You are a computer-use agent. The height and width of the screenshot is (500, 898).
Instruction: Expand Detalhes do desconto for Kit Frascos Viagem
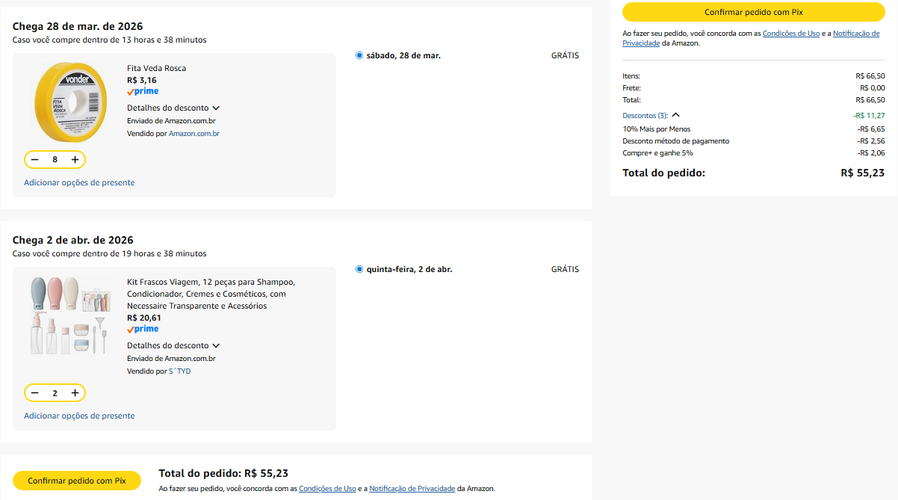click(x=173, y=345)
